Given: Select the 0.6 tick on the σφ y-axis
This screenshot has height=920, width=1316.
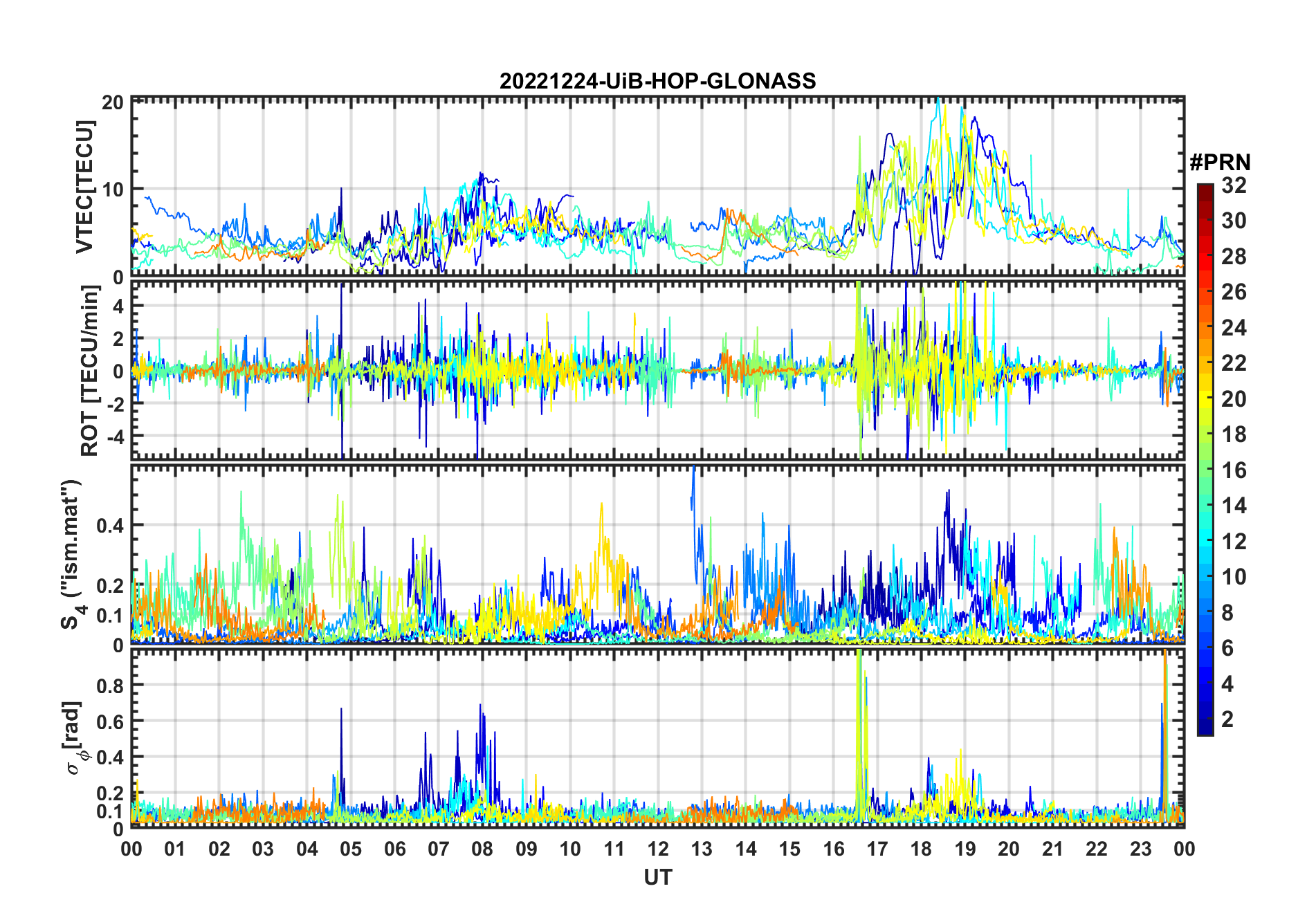Looking at the screenshot, I should pyautogui.click(x=109, y=721).
